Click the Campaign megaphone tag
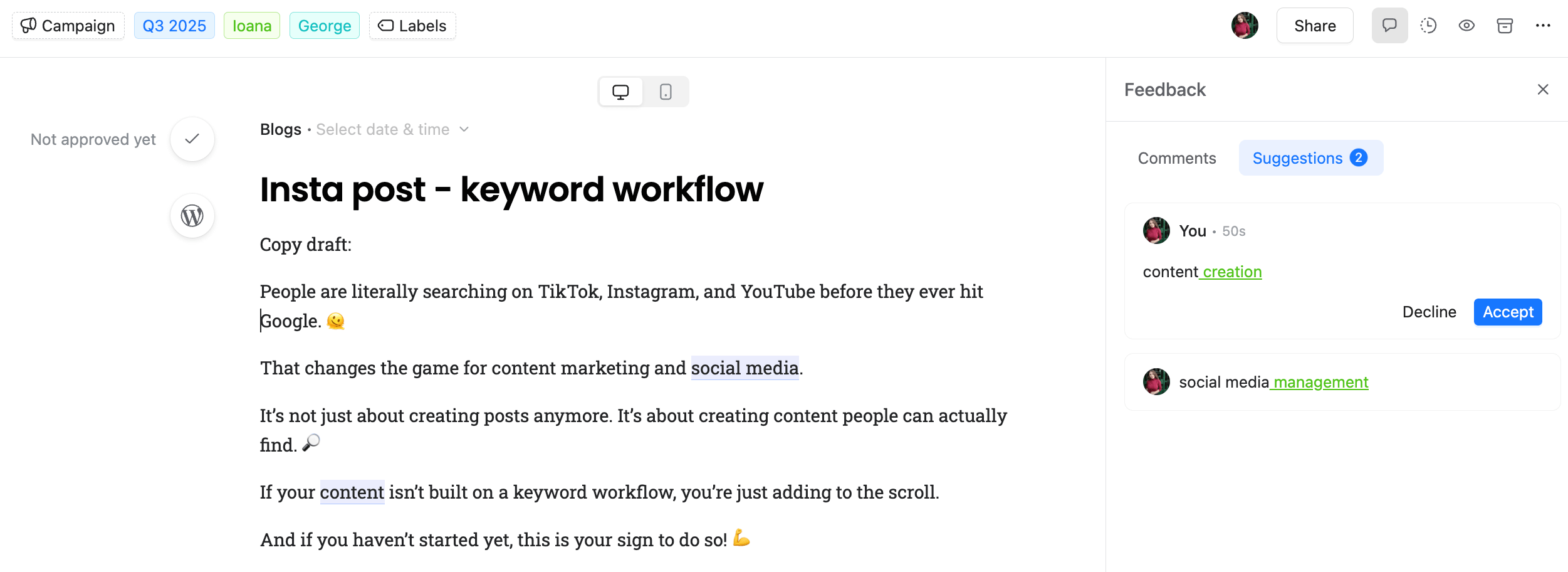 [68, 26]
